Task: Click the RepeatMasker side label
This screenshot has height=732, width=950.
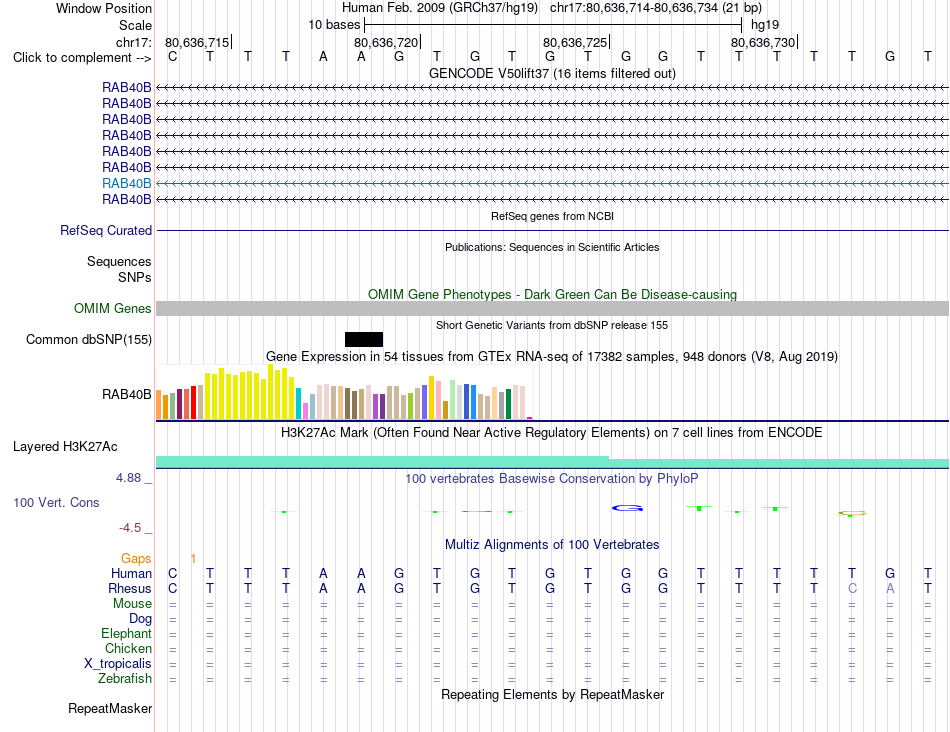Action: [110, 708]
